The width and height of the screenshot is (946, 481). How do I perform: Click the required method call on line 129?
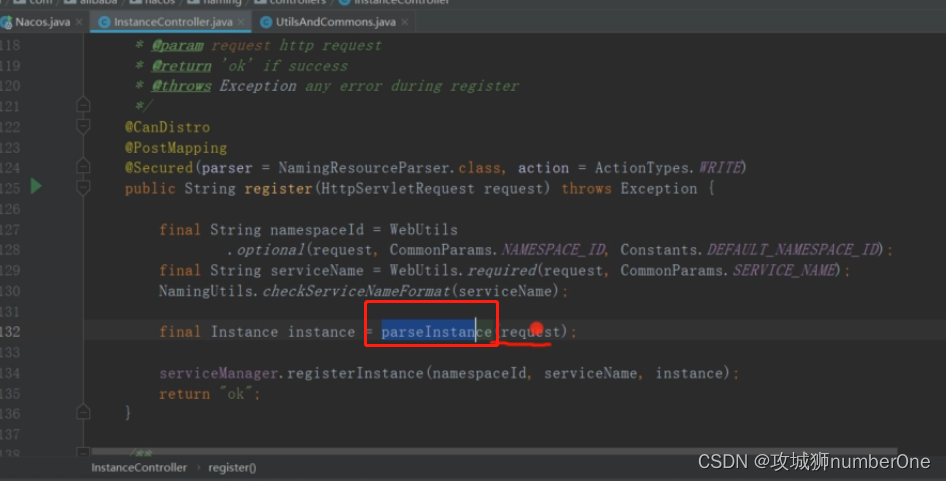tap(501, 270)
